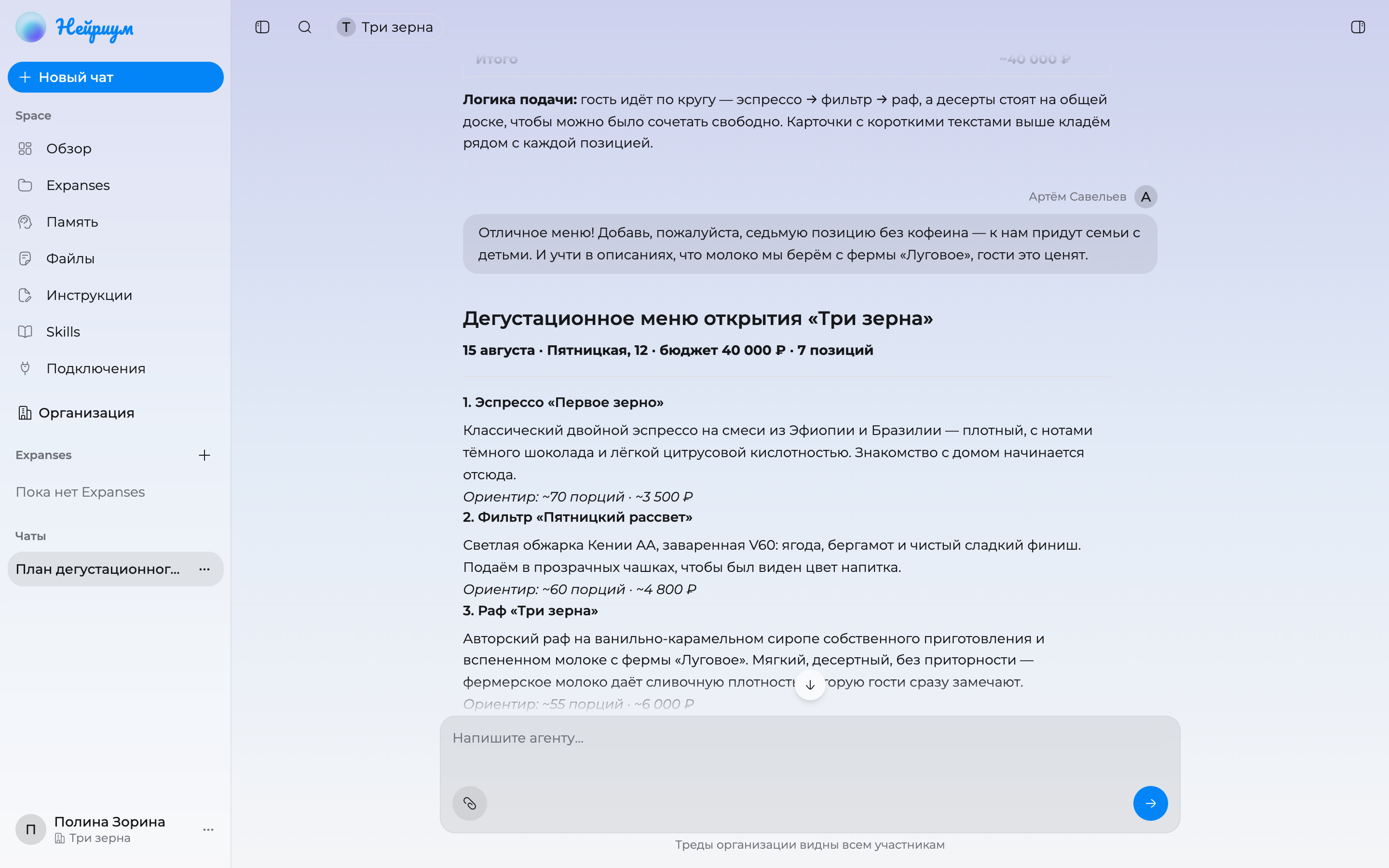Jump to latest message with down arrow
Image resolution: width=1389 pixels, height=868 pixels.
pyautogui.click(x=810, y=685)
